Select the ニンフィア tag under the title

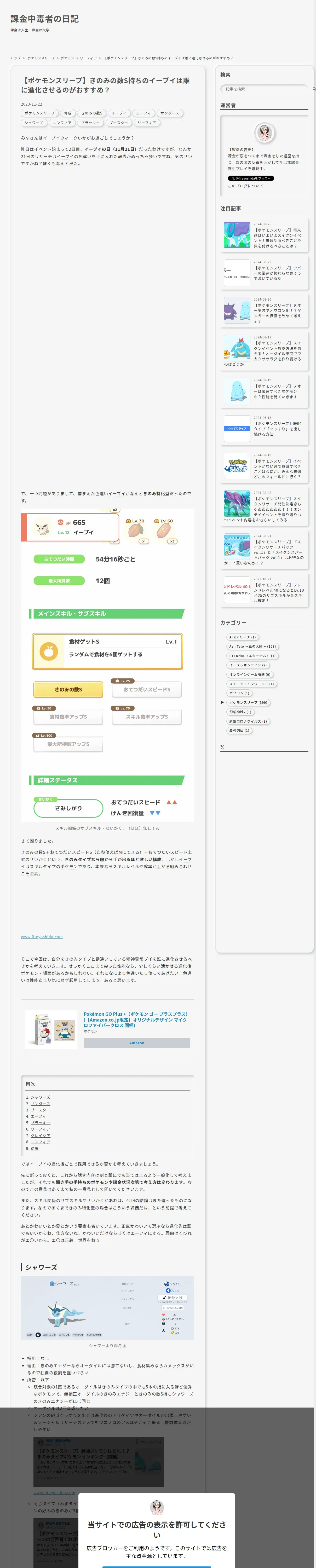pyautogui.click(x=62, y=123)
